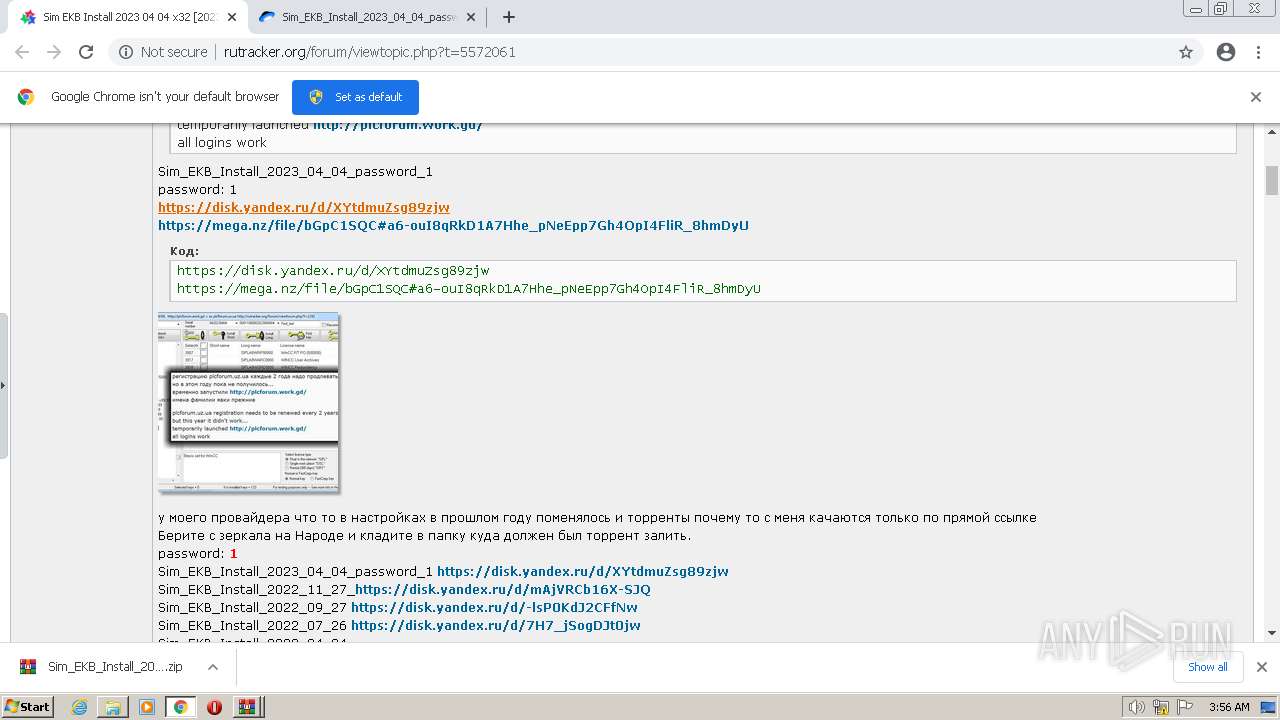The width and height of the screenshot is (1280, 720).
Task: Open the WinRAR taskbar icon
Action: [x=246, y=707]
